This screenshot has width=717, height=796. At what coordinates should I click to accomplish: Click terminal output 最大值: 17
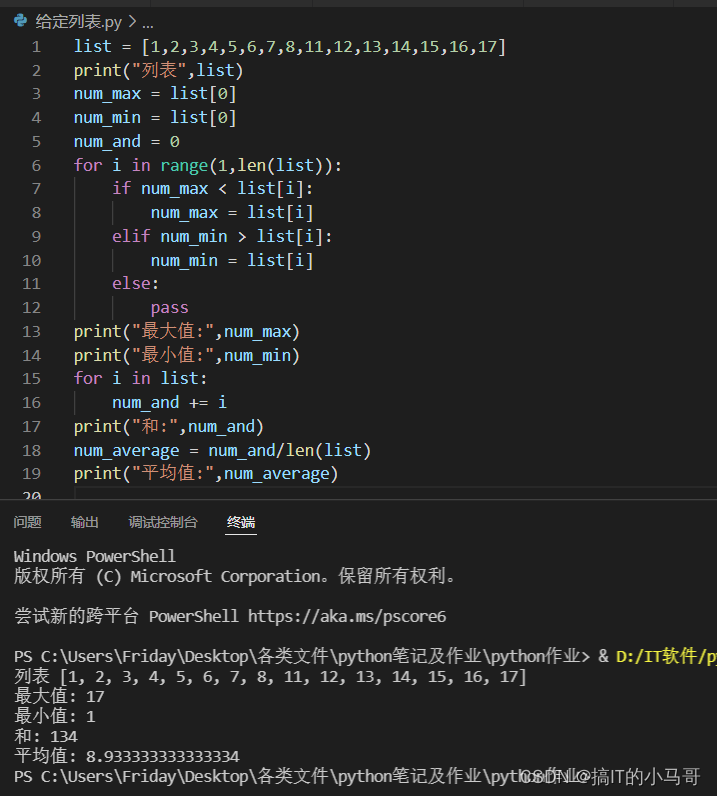point(59,696)
